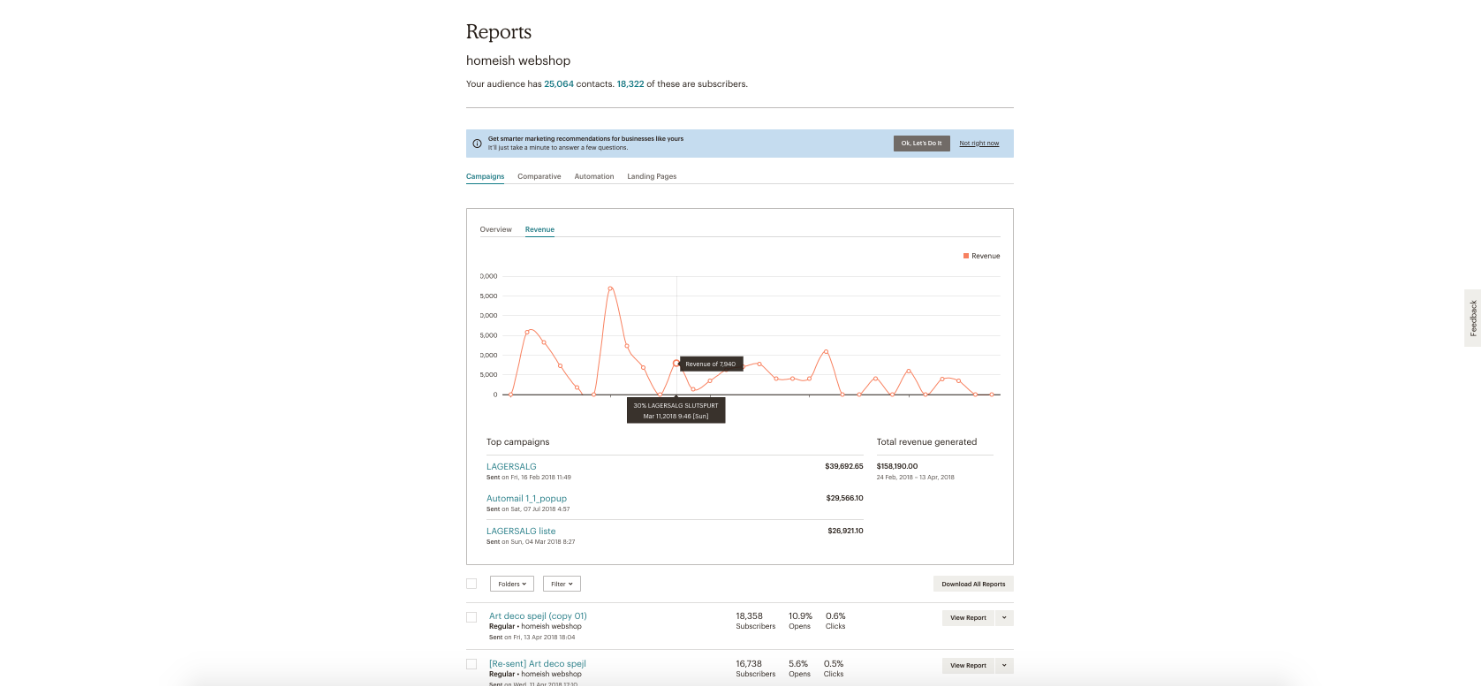Go to the Landing Pages tab
The height and width of the screenshot is (686, 1481).
point(651,177)
